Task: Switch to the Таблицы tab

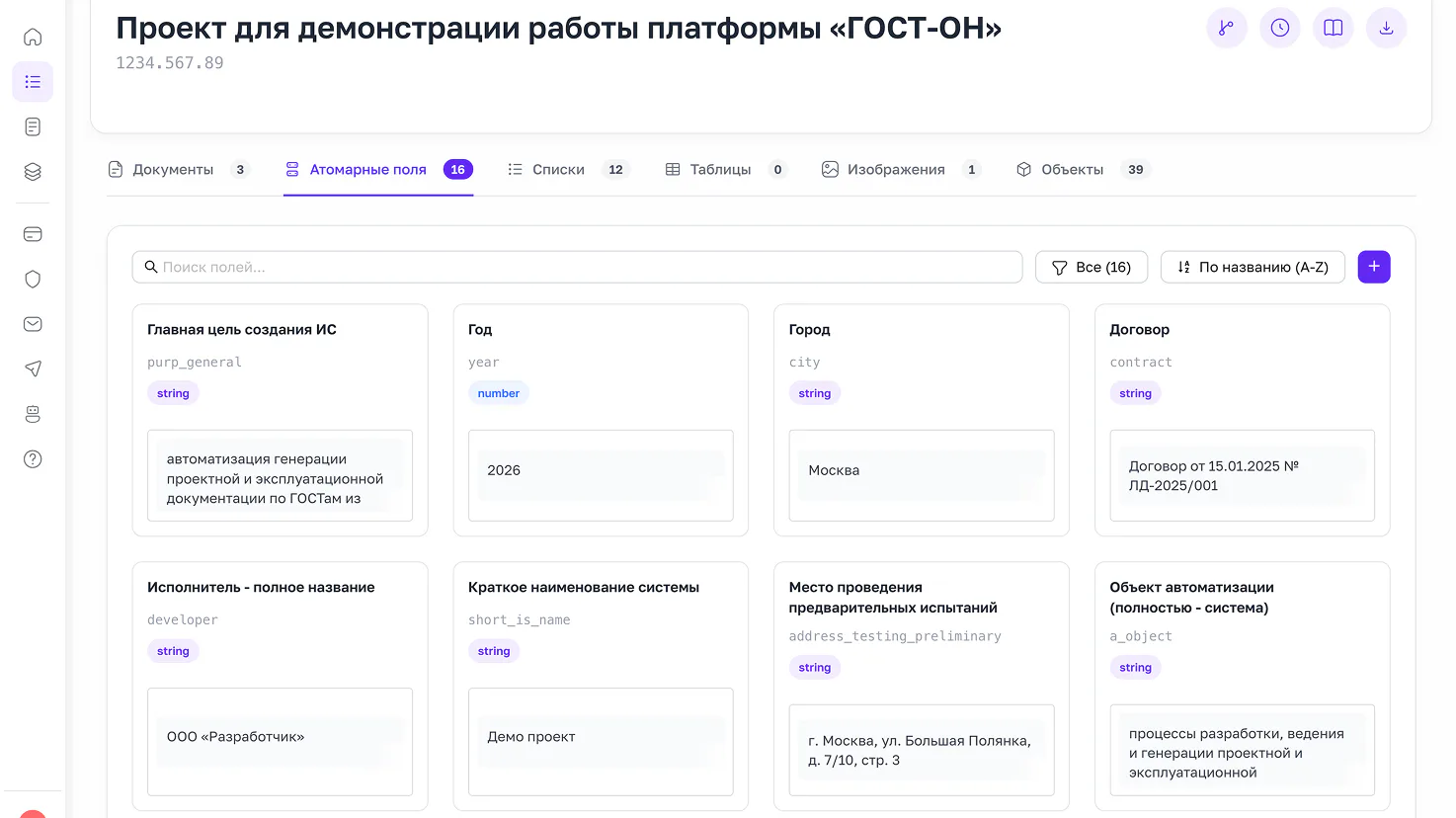Action: (726, 170)
